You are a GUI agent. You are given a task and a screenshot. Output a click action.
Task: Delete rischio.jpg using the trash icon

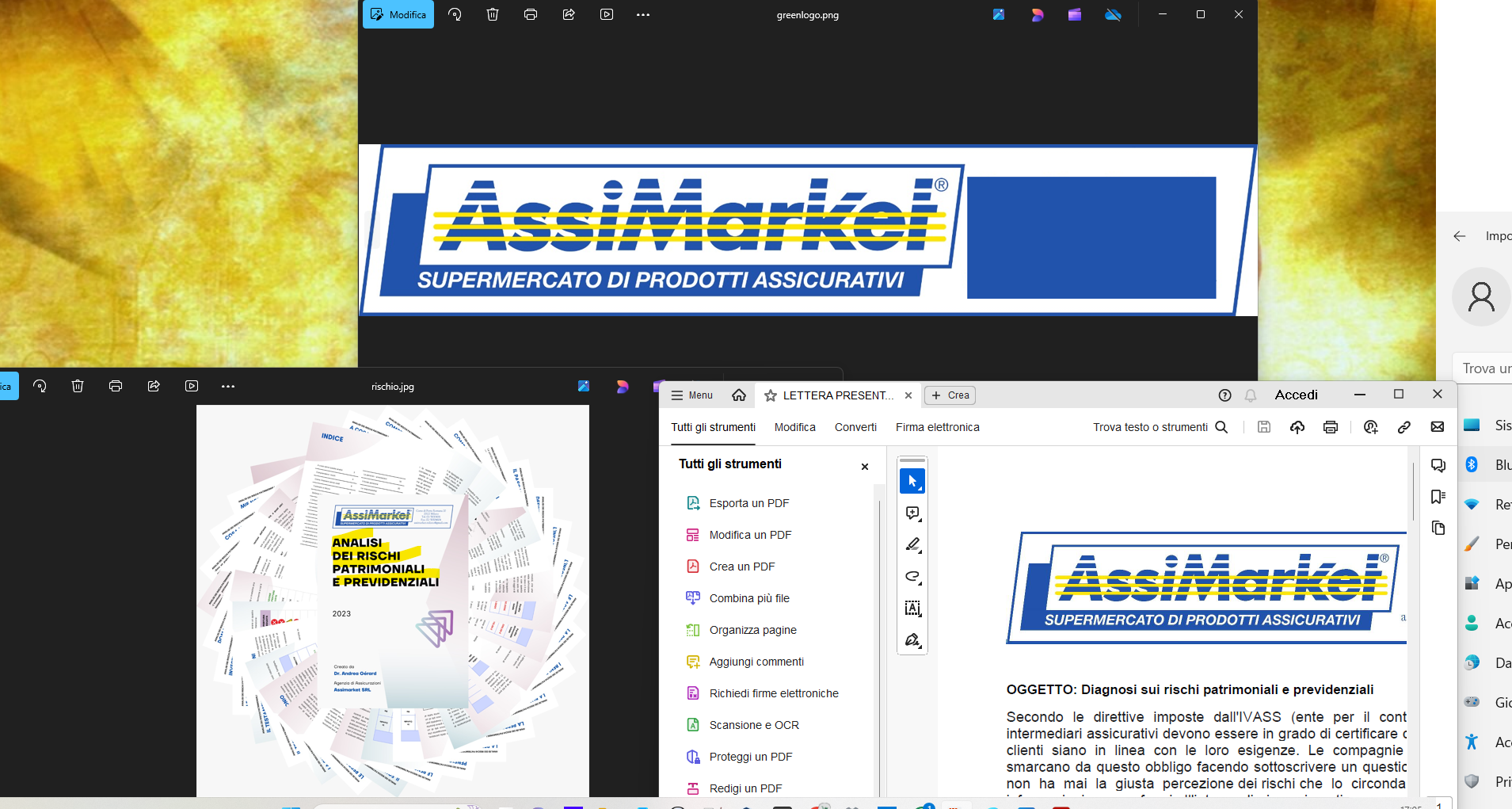click(78, 386)
